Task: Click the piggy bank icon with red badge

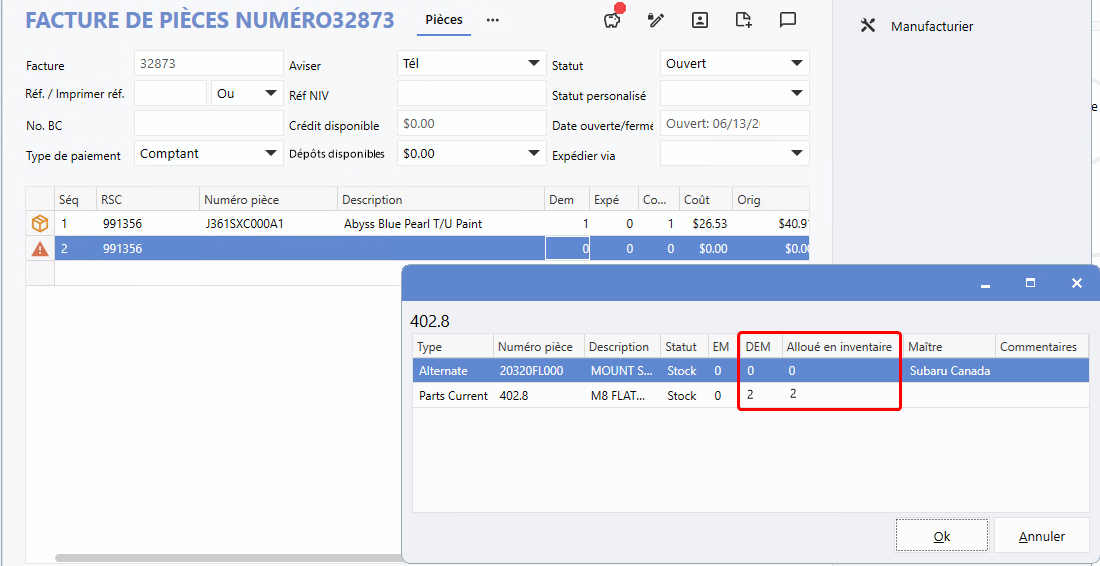Action: (x=614, y=20)
